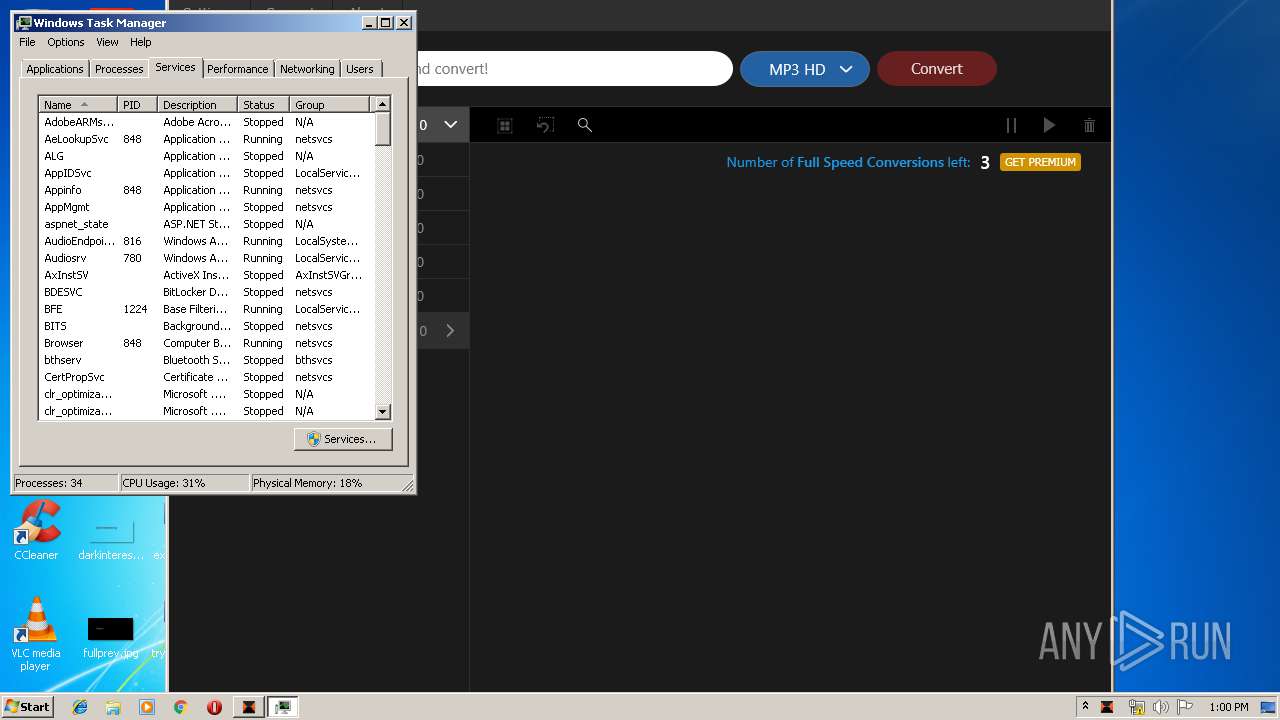Image resolution: width=1280 pixels, height=720 pixels.
Task: Click the GET PREMIUM badge
Action: 1040,162
